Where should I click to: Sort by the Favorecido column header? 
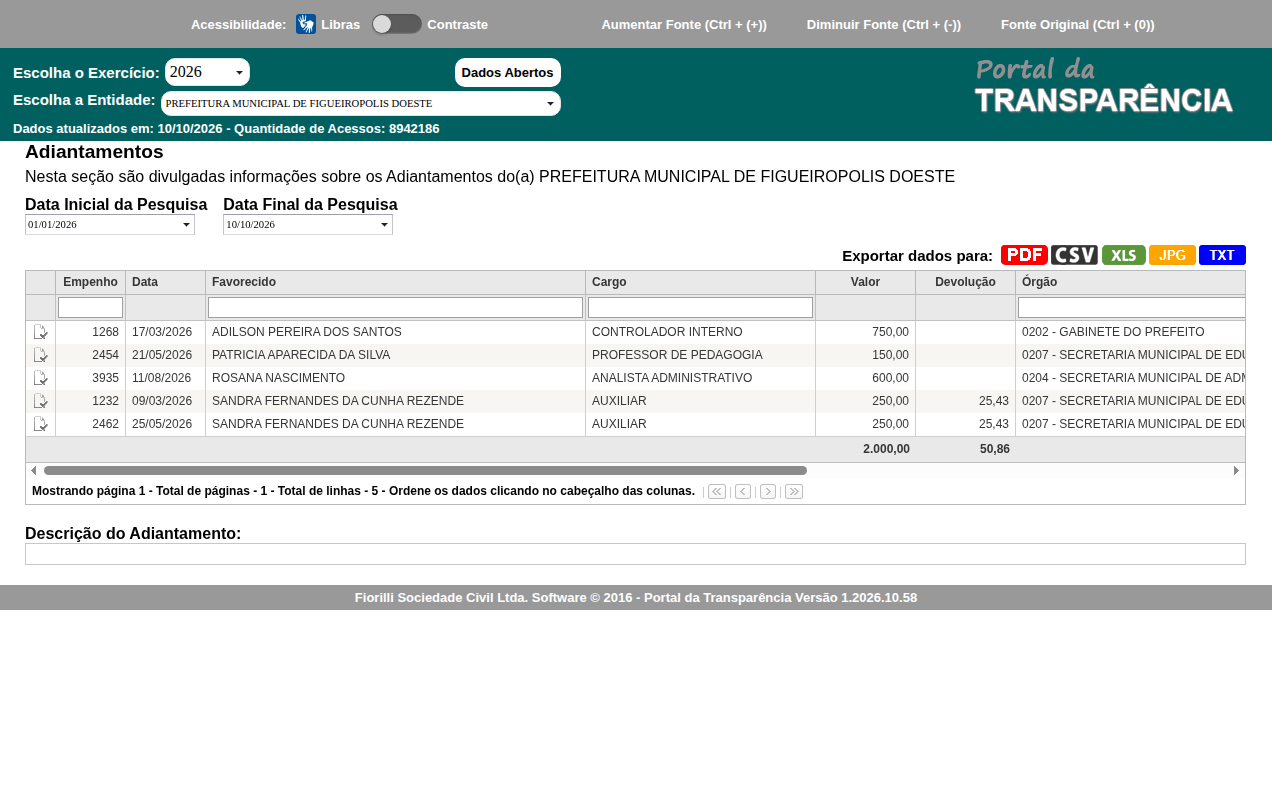point(395,282)
